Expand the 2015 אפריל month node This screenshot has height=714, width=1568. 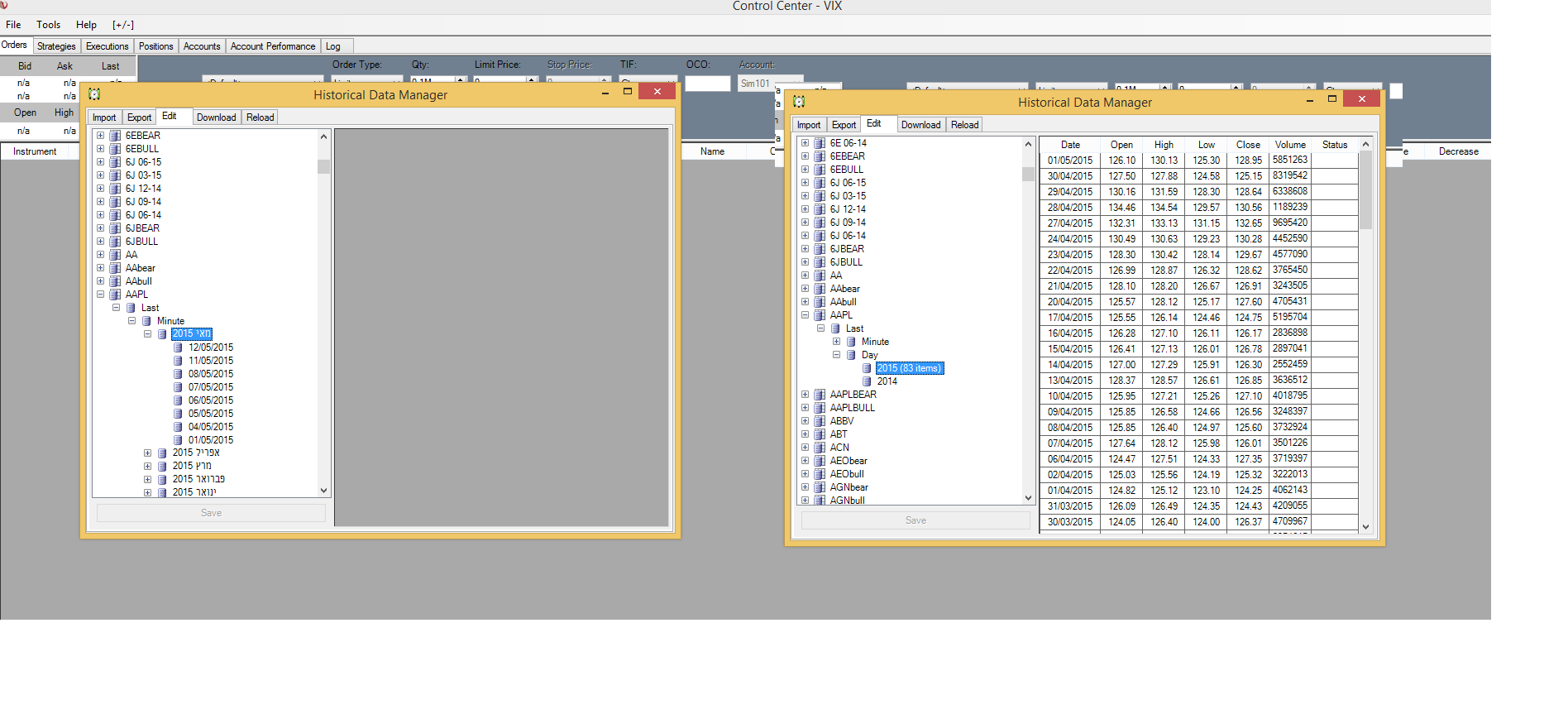click(x=147, y=453)
